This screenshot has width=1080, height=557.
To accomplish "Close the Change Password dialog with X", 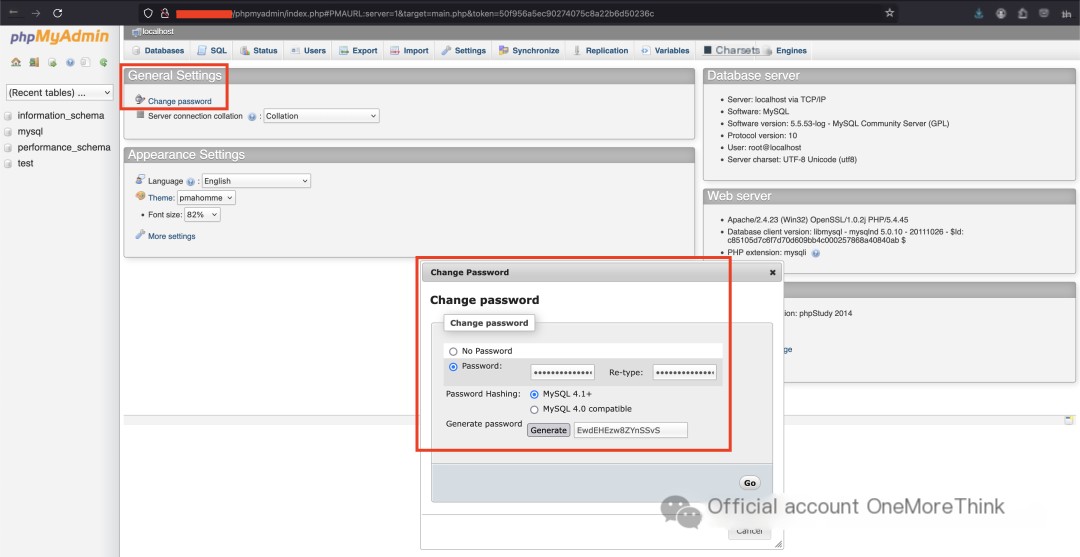I will tap(772, 273).
